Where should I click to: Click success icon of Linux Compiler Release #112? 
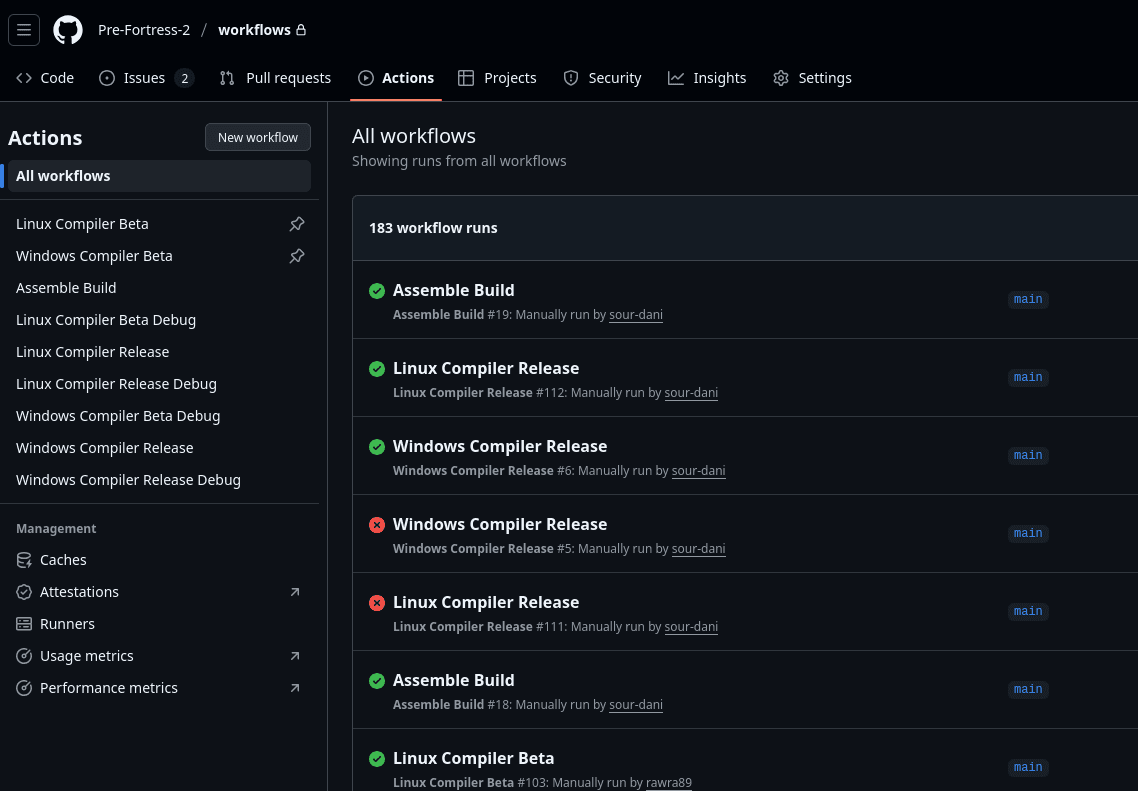coord(377,369)
